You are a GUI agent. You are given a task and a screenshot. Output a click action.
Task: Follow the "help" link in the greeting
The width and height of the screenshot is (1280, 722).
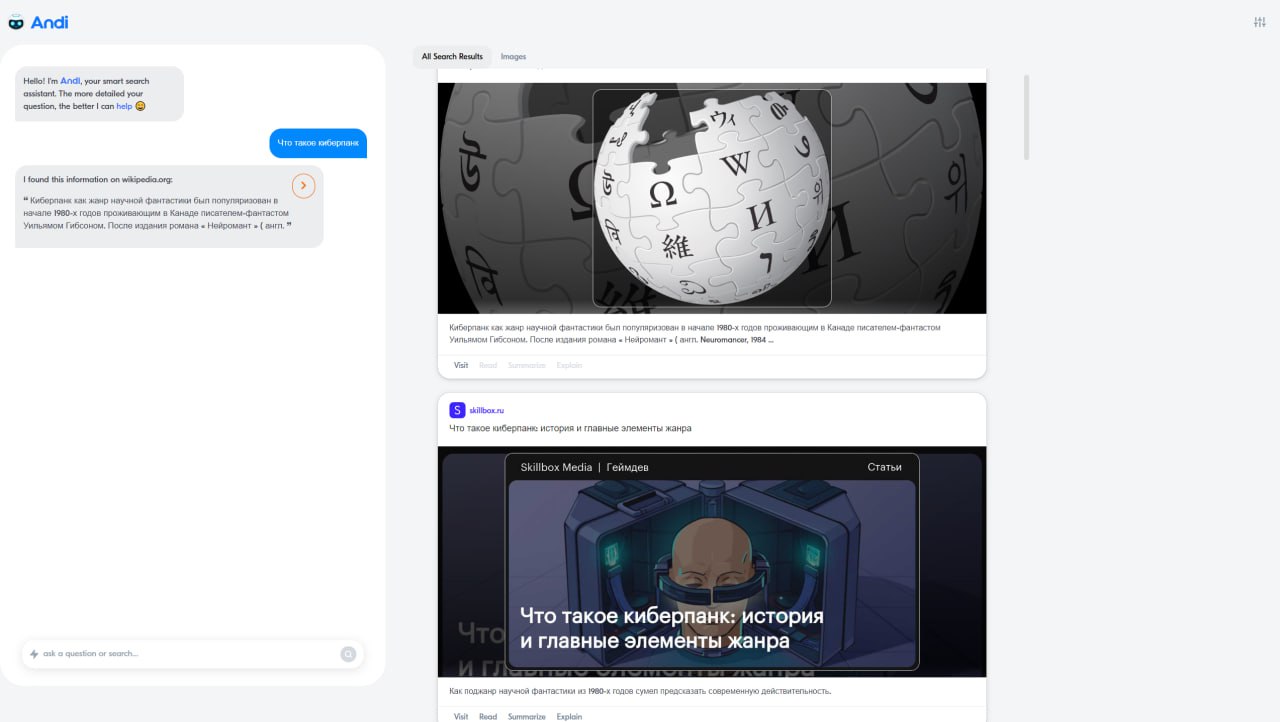[124, 106]
